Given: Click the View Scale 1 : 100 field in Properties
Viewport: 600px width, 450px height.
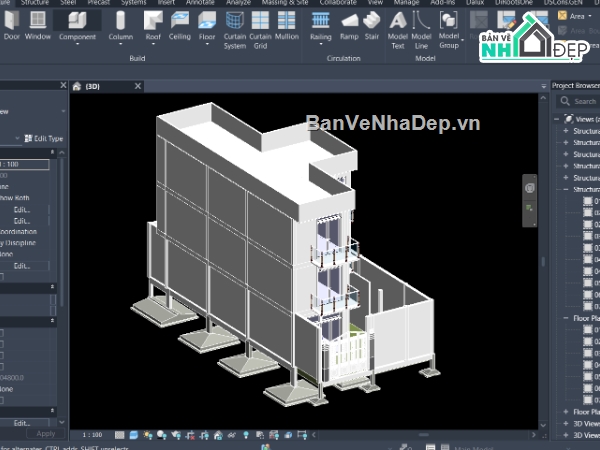Looking at the screenshot, I should point(24,165).
